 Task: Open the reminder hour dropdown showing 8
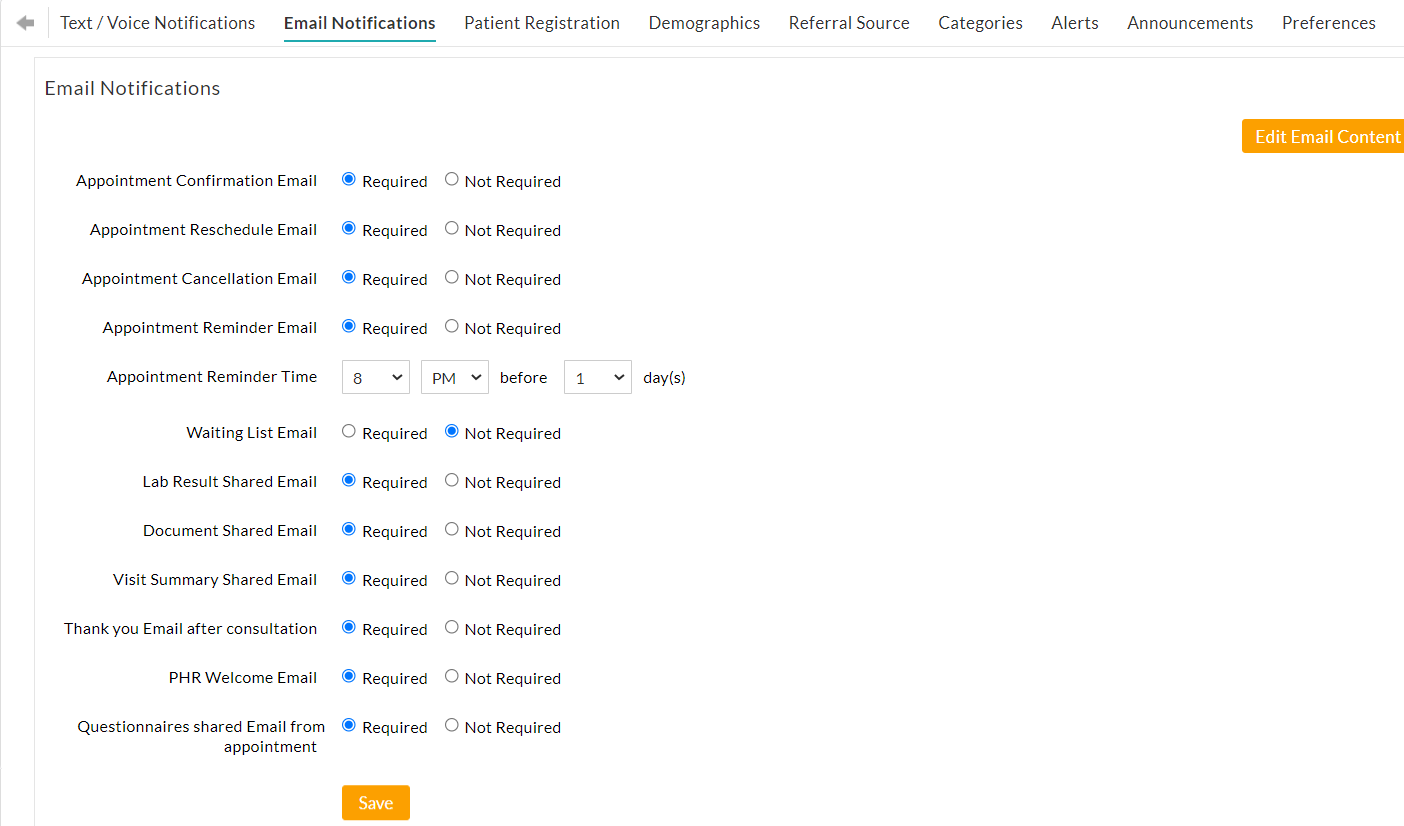pyautogui.click(x=375, y=377)
